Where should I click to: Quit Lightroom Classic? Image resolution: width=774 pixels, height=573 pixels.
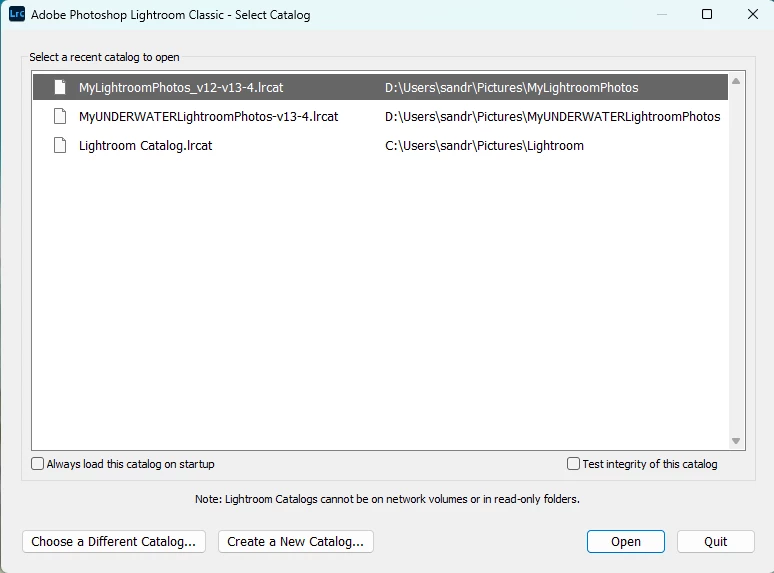point(715,541)
